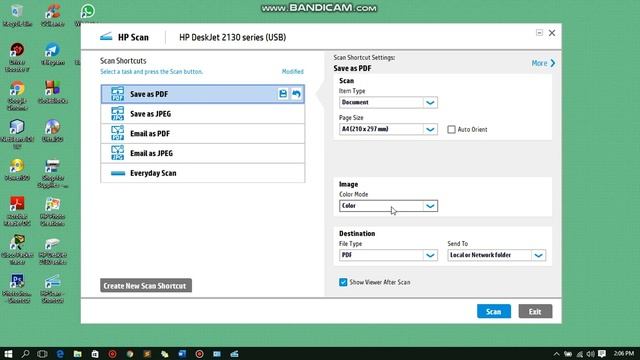The height and width of the screenshot is (360, 640).
Task: Show hidden system tray icons
Action: pos(557,354)
